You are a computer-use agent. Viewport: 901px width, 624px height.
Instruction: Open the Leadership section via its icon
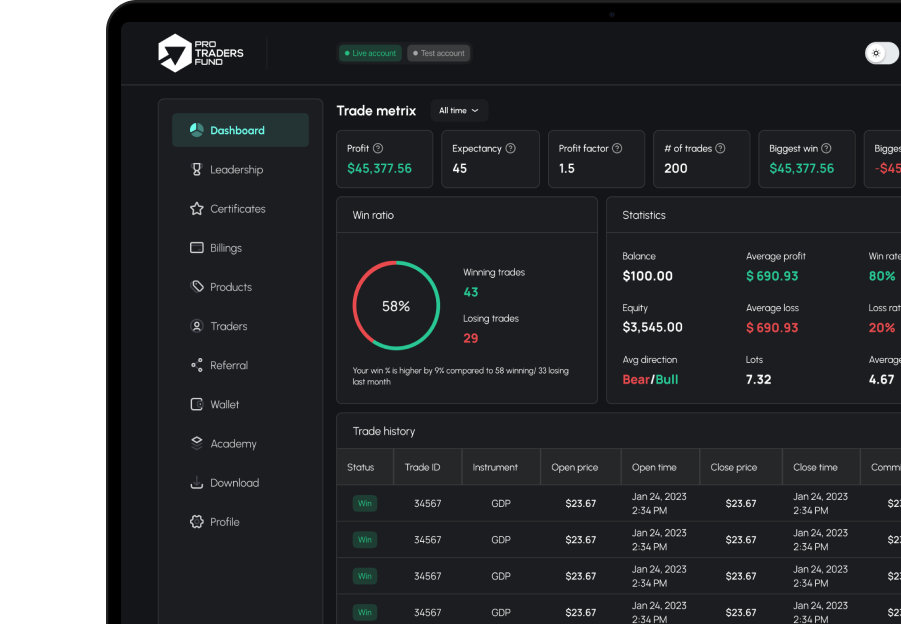pyautogui.click(x=196, y=169)
